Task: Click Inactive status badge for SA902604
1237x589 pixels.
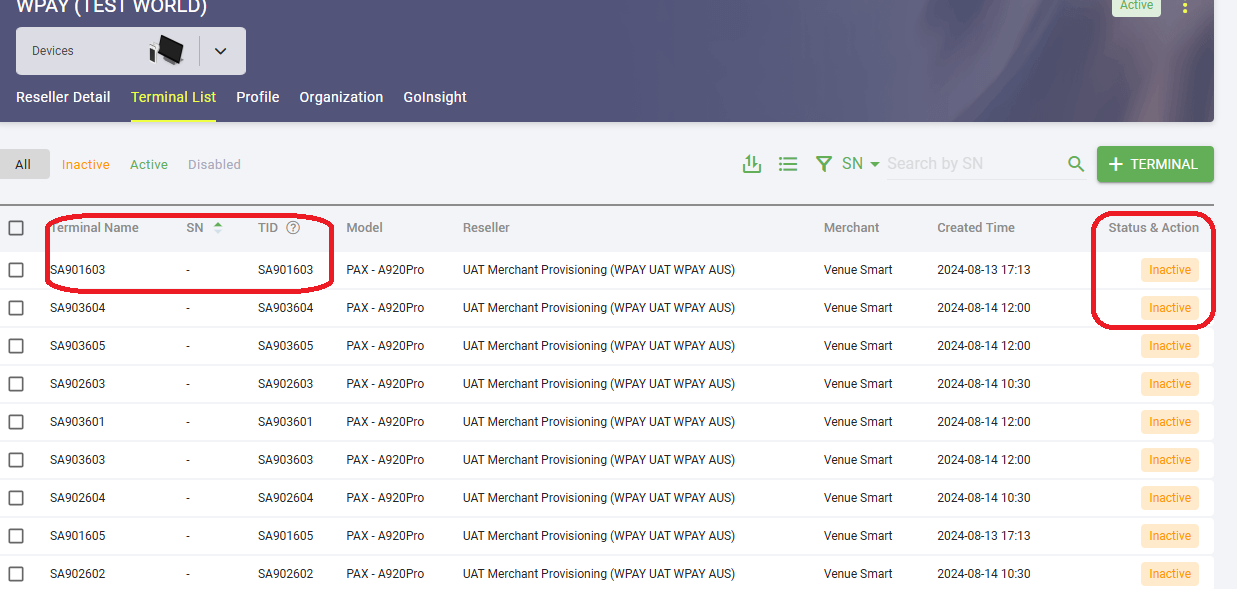Action: 1170,498
